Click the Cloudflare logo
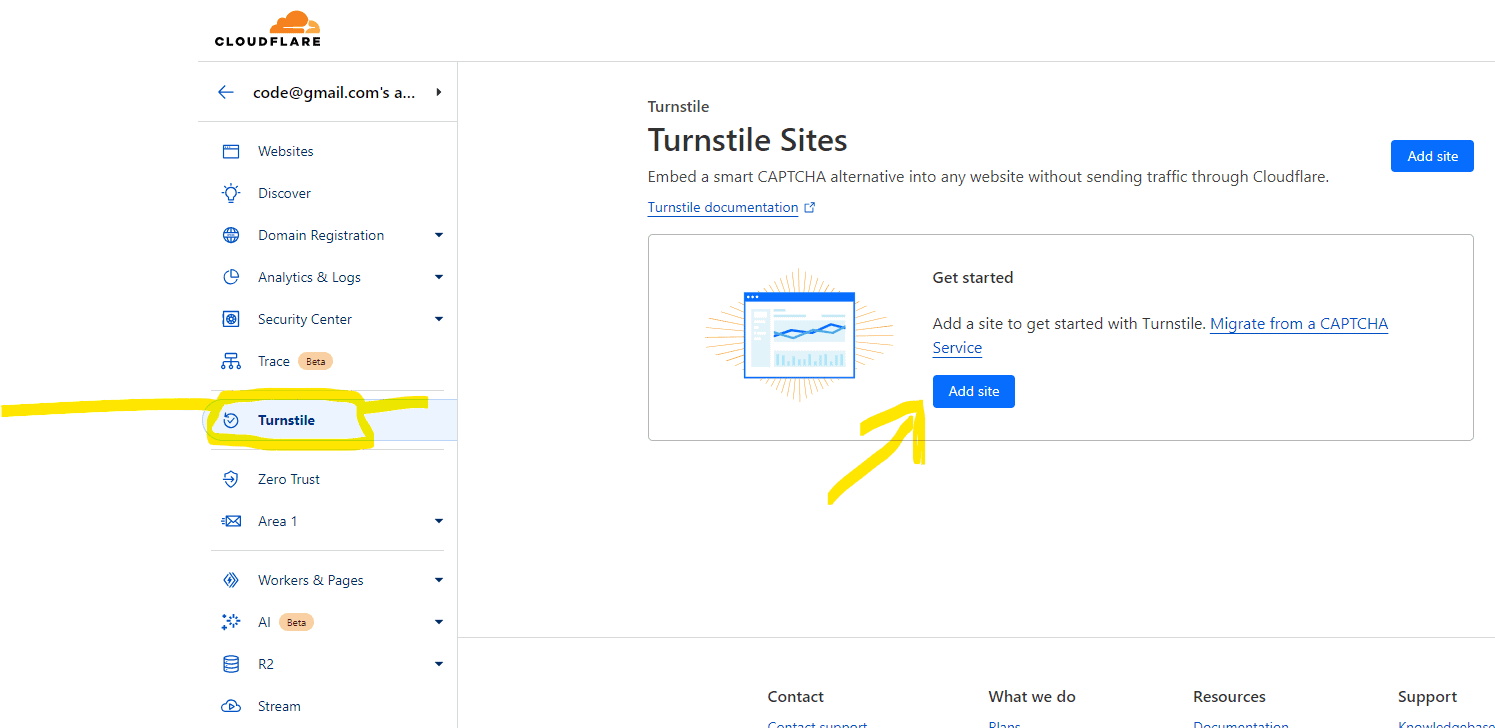 coord(267,29)
